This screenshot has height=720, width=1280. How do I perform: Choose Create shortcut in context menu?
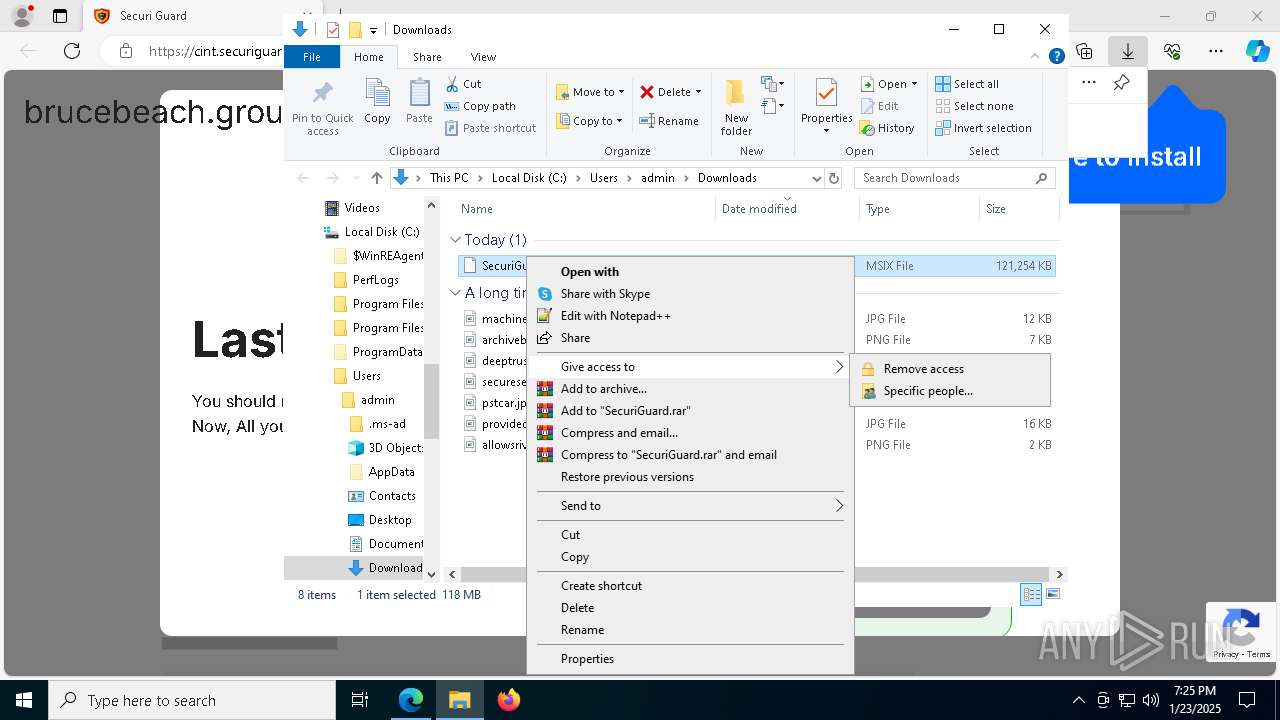[x=690, y=586]
